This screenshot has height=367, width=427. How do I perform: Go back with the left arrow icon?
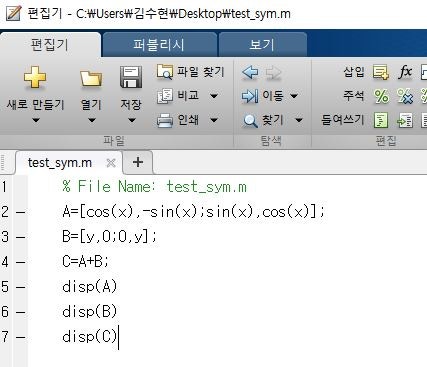[250, 72]
